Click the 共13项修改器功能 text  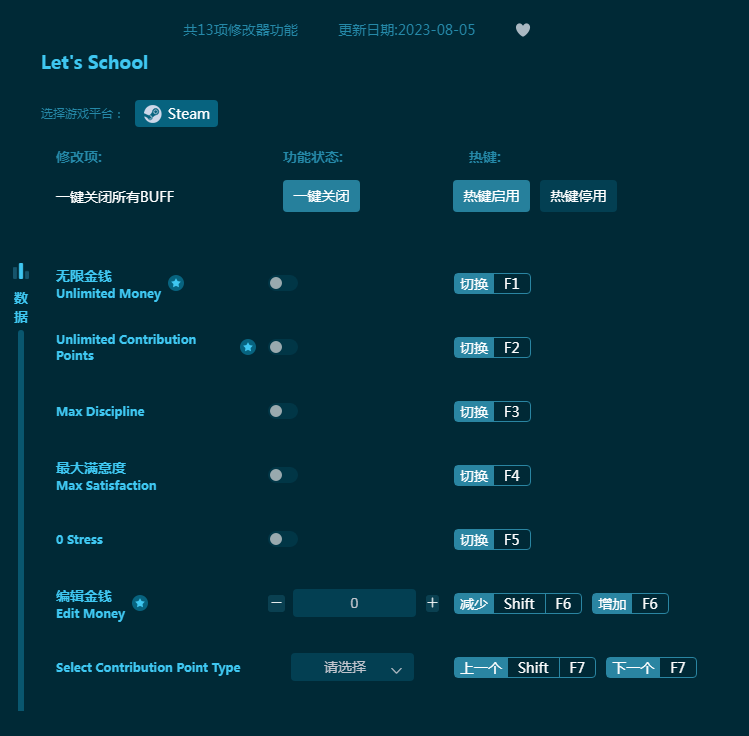(241, 30)
